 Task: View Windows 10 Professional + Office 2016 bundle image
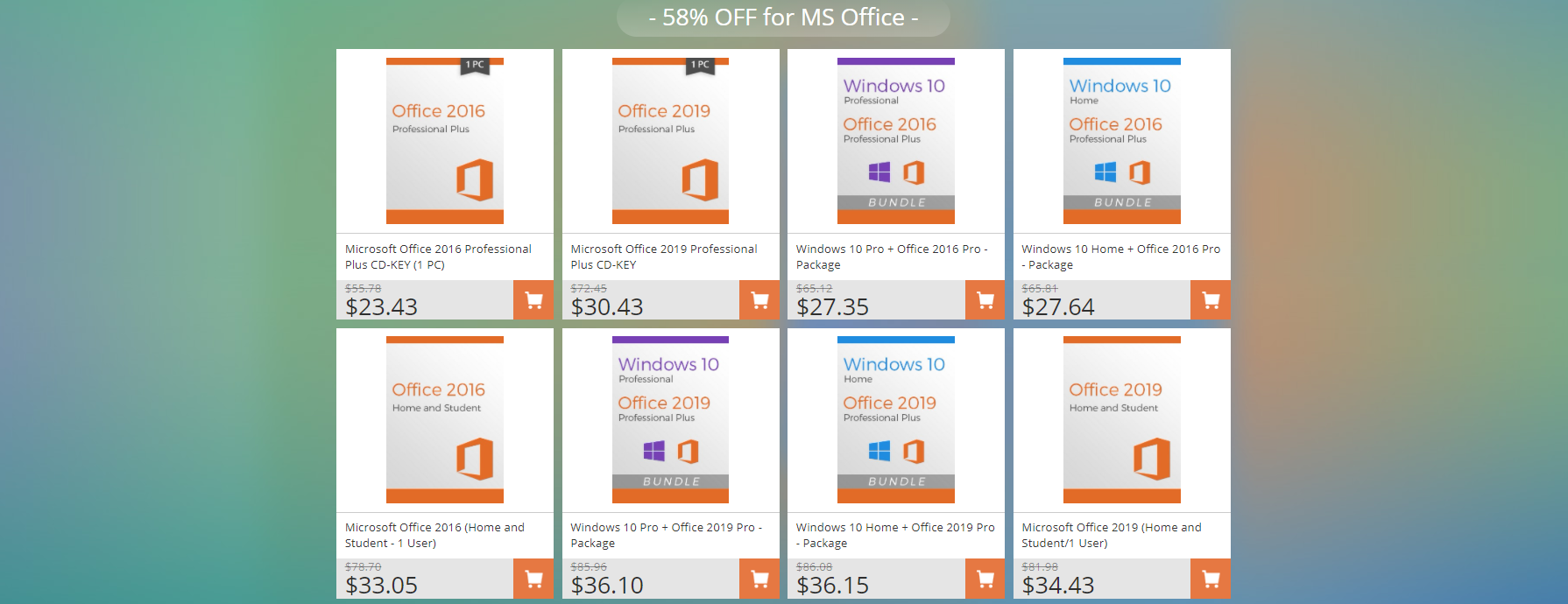click(x=896, y=141)
